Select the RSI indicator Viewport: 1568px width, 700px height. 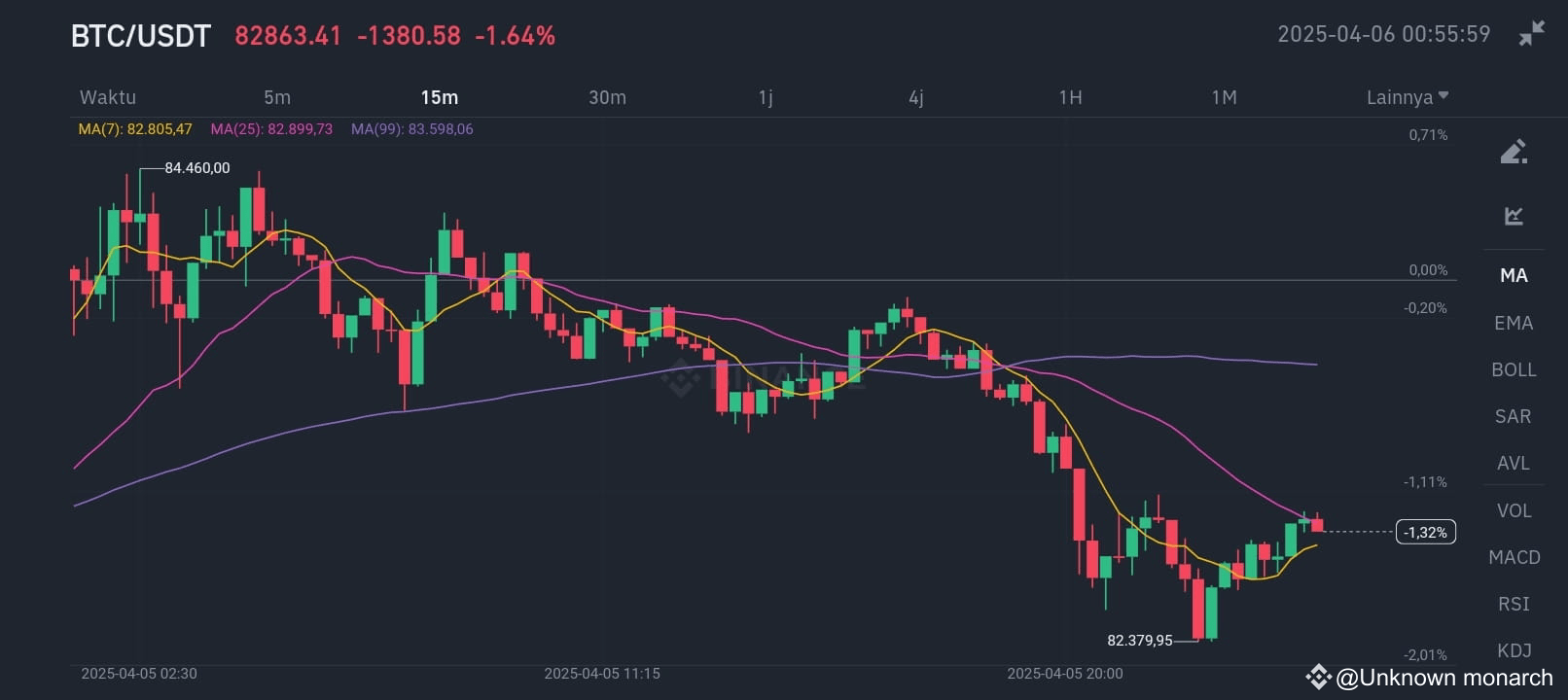pyautogui.click(x=1513, y=604)
